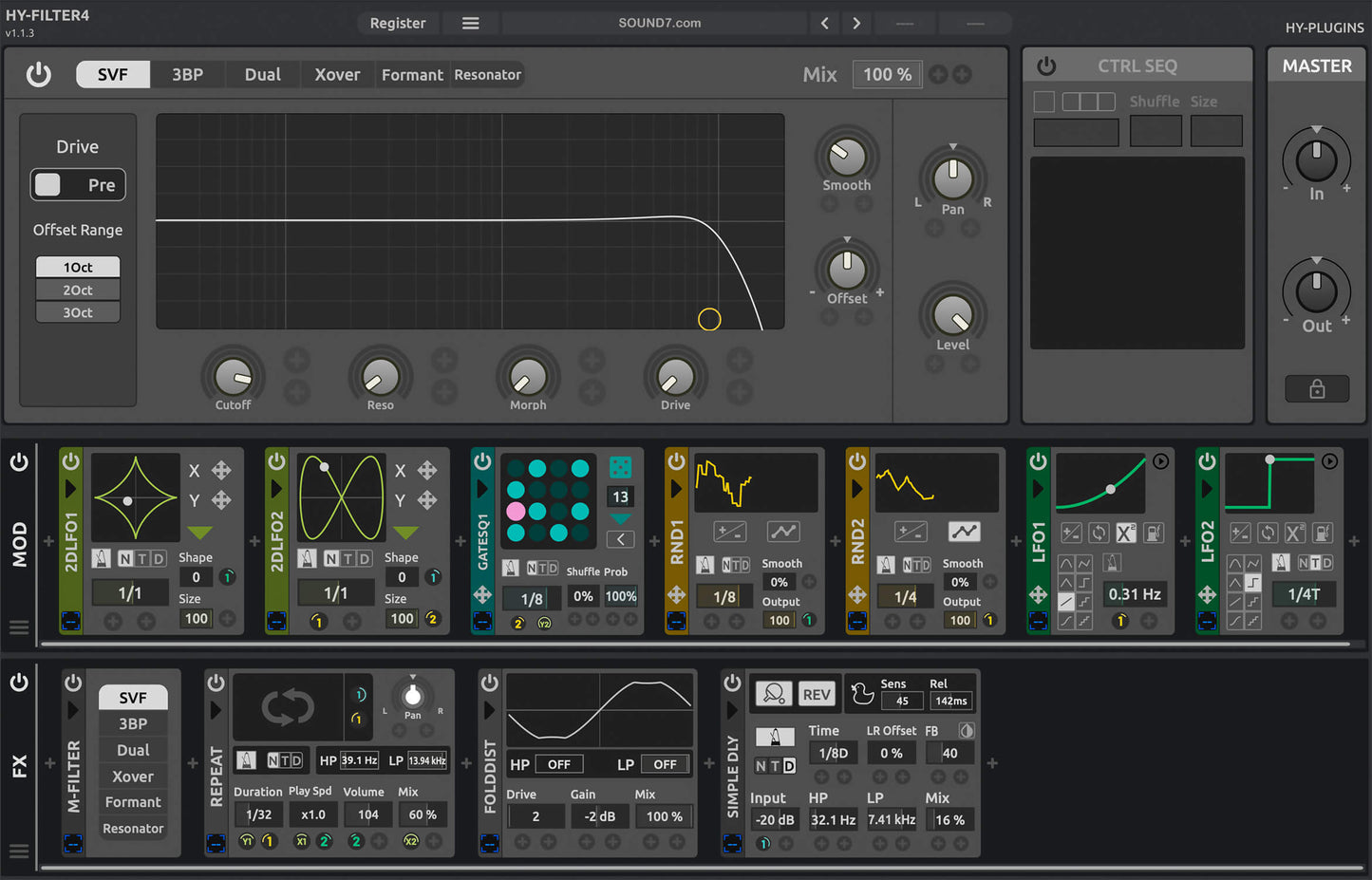Screen dimensions: 1372x880
Task: Click GATESQ1 left arrow shift button
Action: tap(620, 539)
